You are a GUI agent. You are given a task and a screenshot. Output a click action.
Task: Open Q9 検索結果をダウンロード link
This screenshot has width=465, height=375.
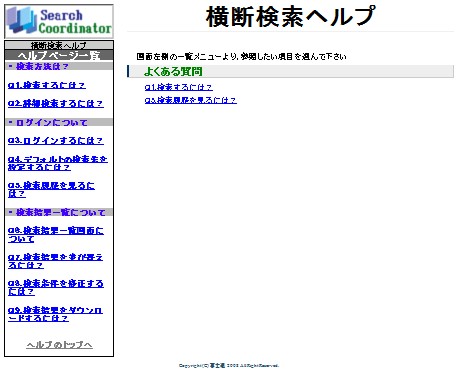pos(55,314)
